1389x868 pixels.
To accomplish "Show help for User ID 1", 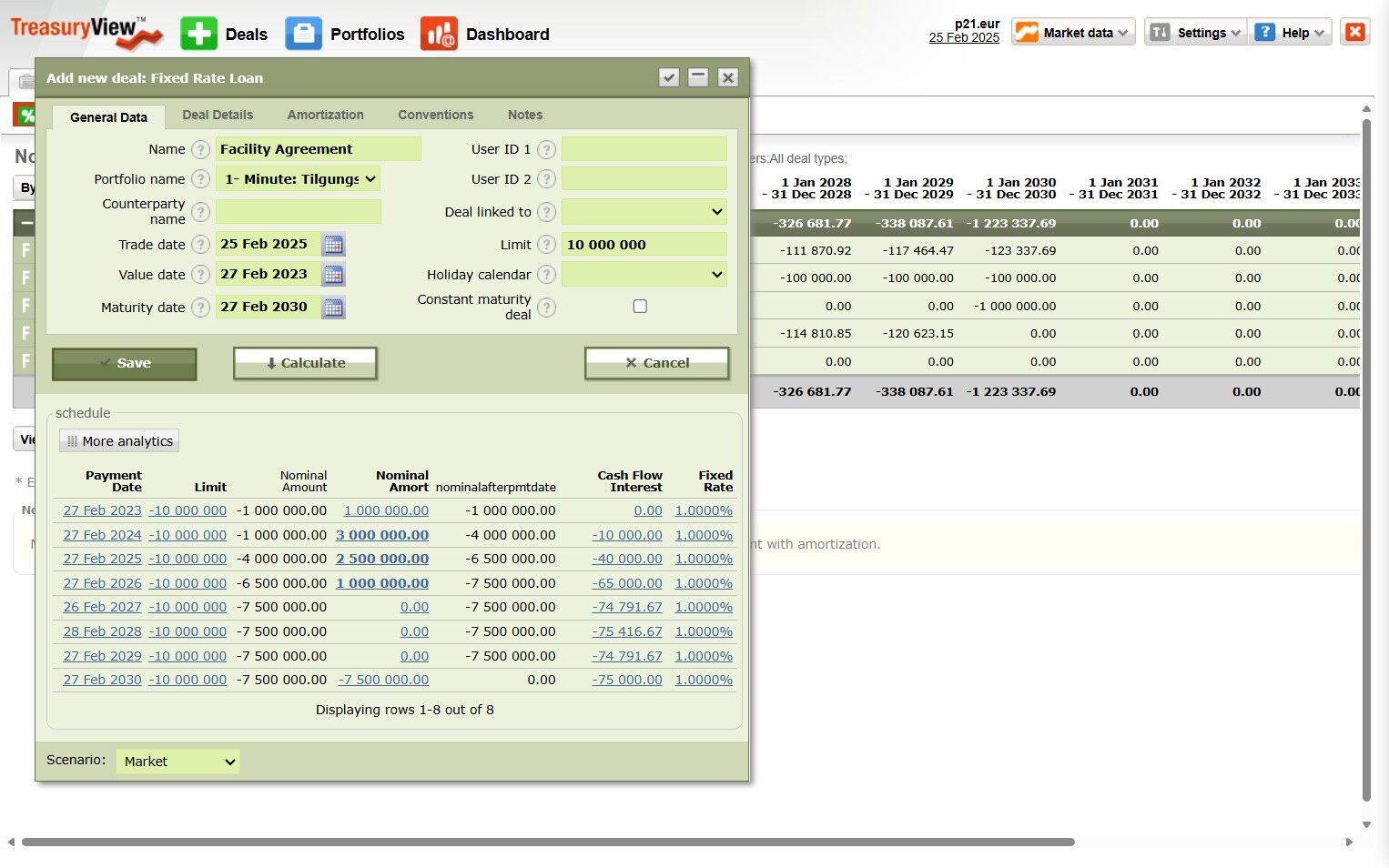I will [546, 149].
